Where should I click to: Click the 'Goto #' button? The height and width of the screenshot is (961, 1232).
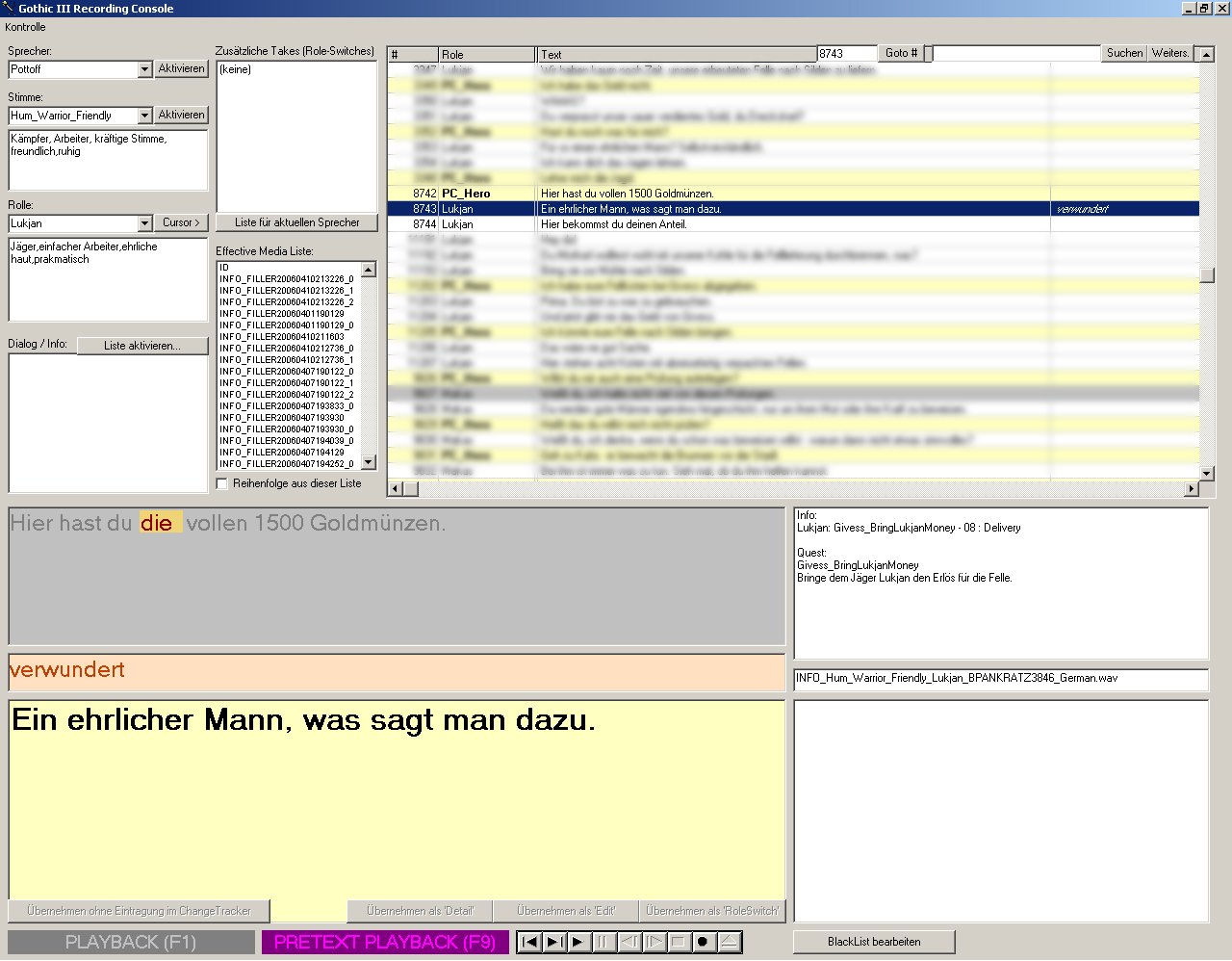tap(902, 53)
